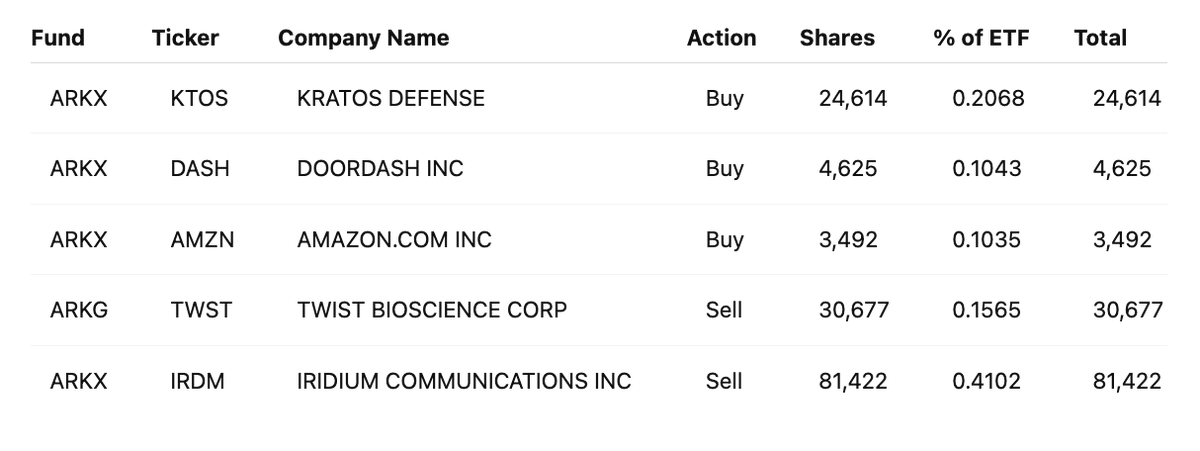Select TWIST BIOSCIENCE CORP company name

click(432, 310)
